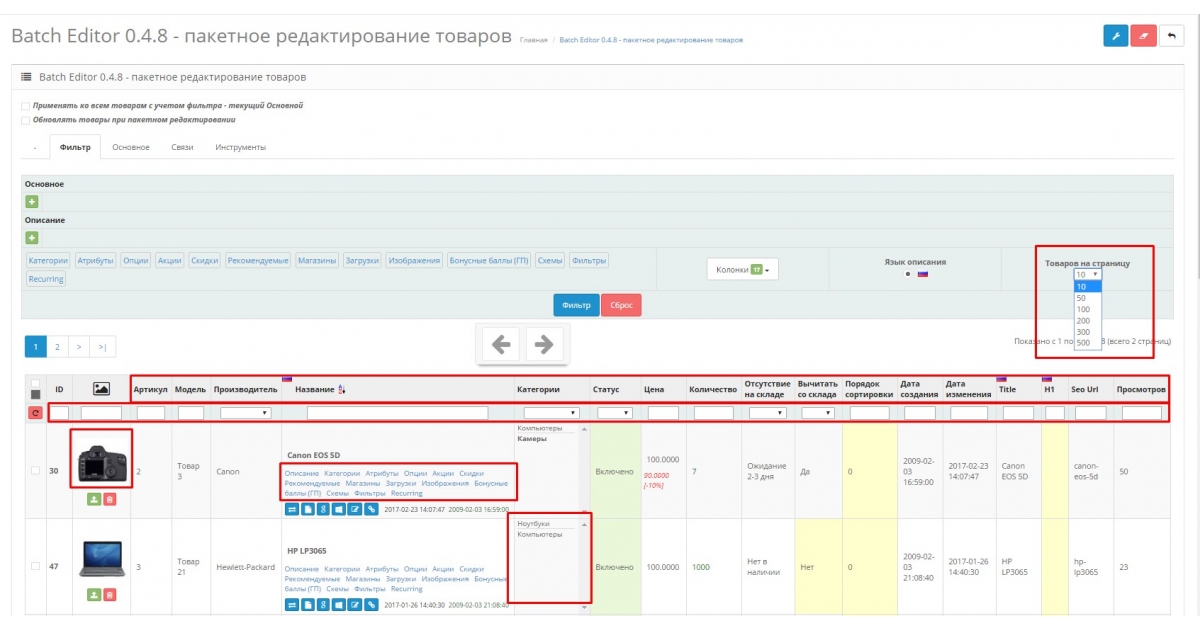
Task: Click the pencil edit icon in HP LP3065 row
Action: (354, 605)
